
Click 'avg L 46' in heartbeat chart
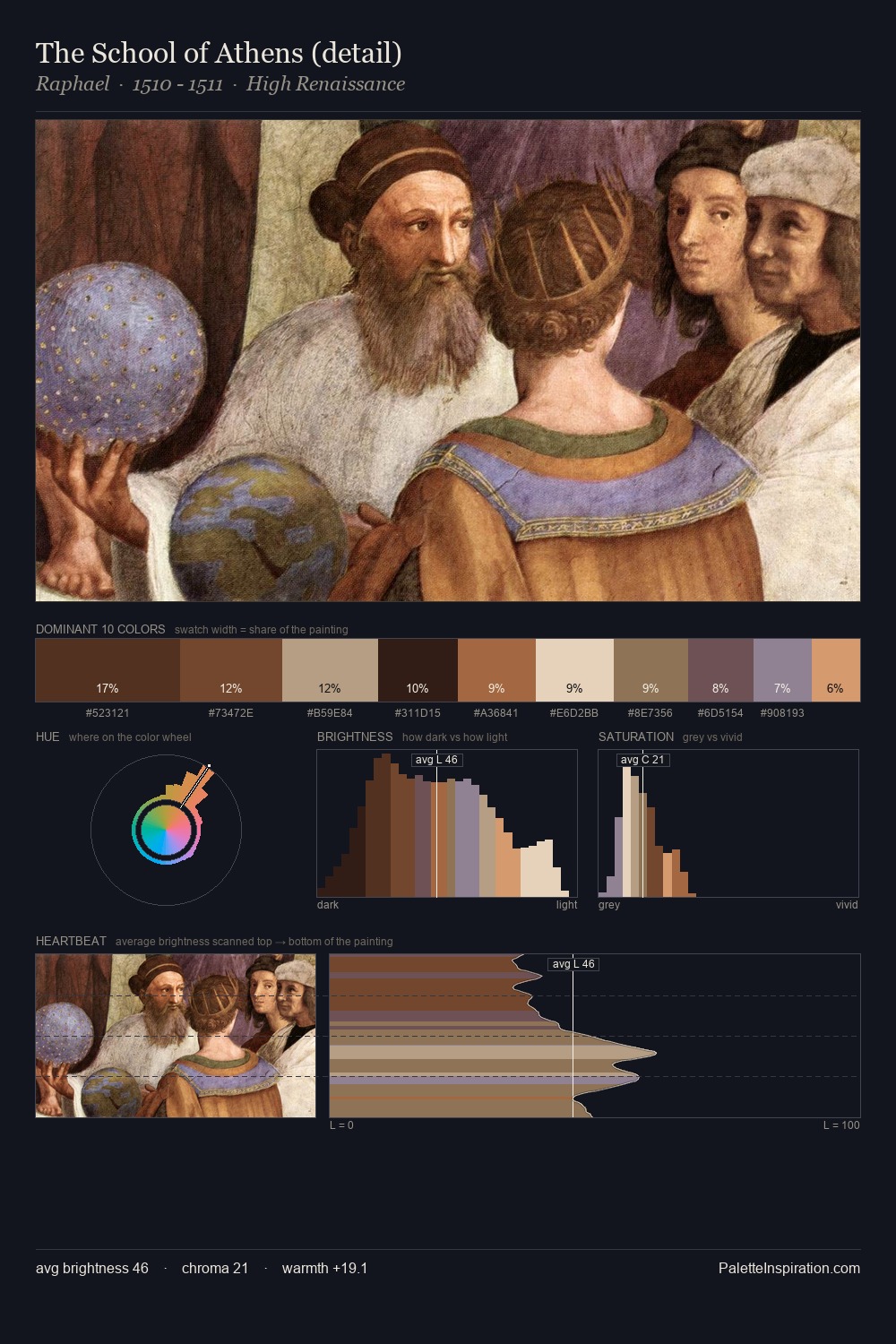pyautogui.click(x=573, y=964)
